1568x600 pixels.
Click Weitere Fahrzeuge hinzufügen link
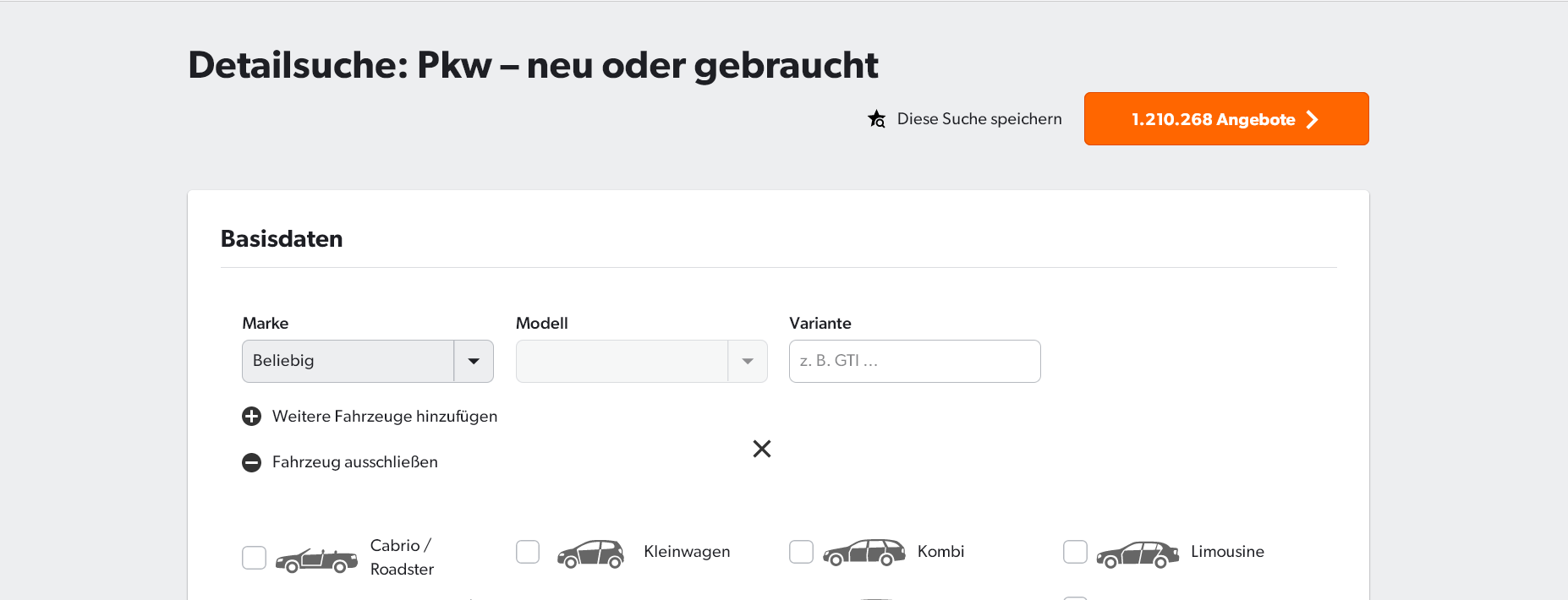coord(384,417)
